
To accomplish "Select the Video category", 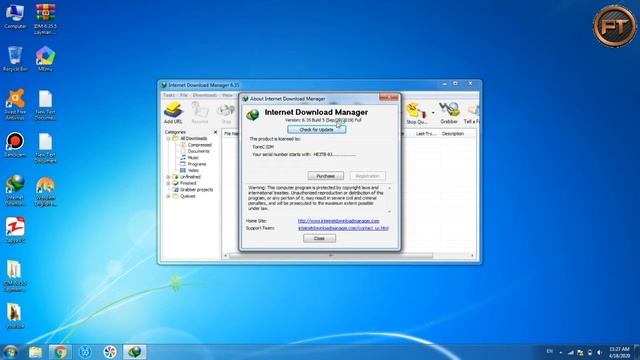I will [x=193, y=170].
